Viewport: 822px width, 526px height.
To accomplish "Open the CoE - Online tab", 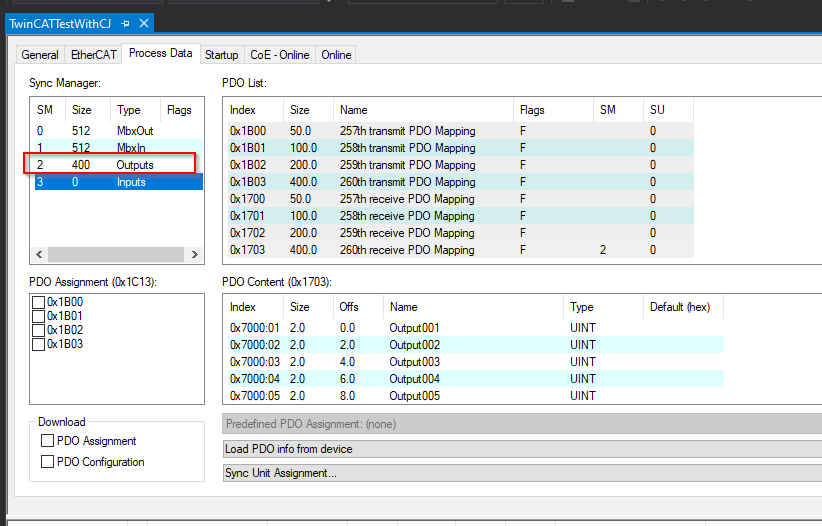I will point(279,55).
